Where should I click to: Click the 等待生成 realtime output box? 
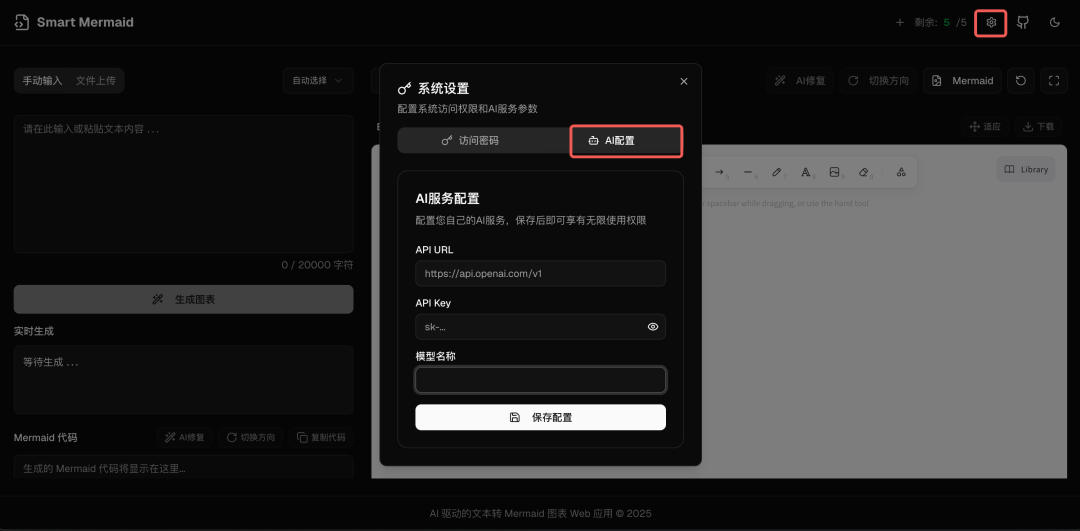coord(183,379)
